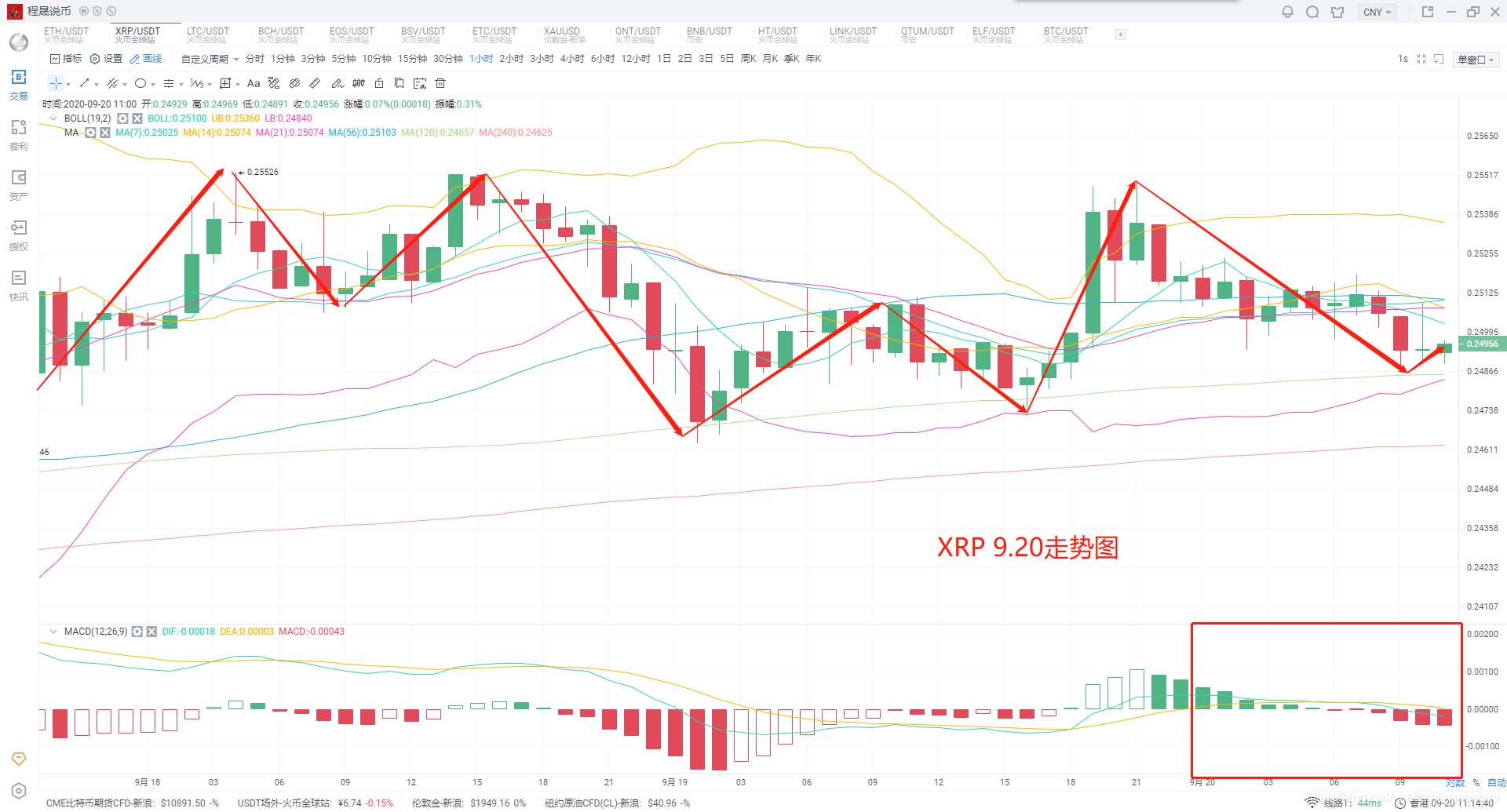This screenshot has width=1507, height=812.
Task: Open the 套利 arbitrage sidebar item
Action: (19, 136)
